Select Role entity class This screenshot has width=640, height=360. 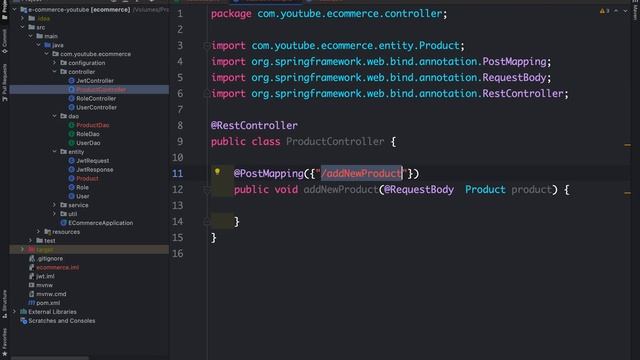[x=82, y=187]
